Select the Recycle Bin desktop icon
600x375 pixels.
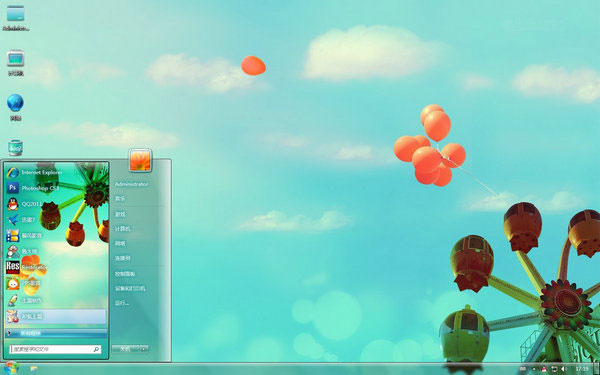click(x=15, y=148)
